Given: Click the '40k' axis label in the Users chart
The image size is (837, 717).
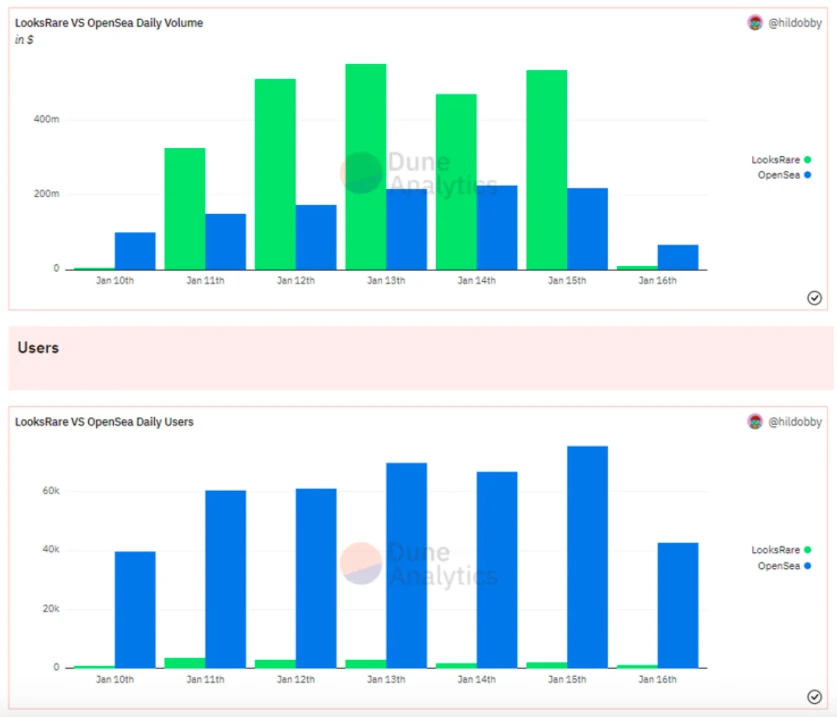Looking at the screenshot, I should pos(51,549).
